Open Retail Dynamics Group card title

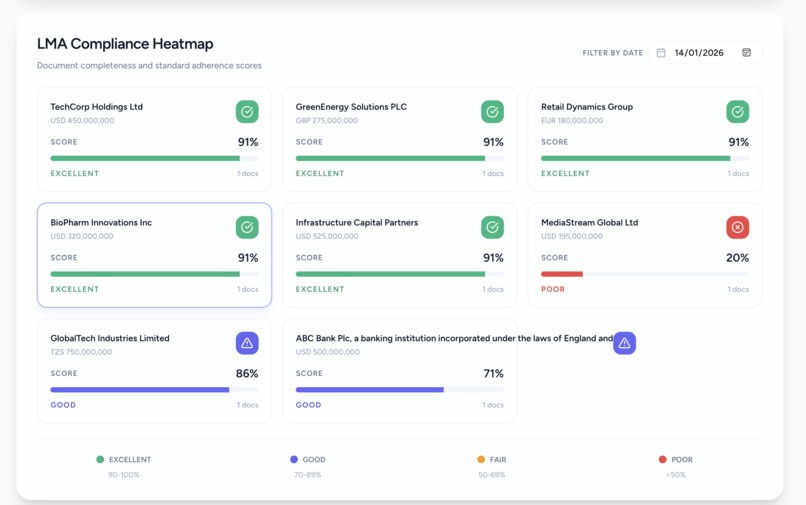[587, 107]
